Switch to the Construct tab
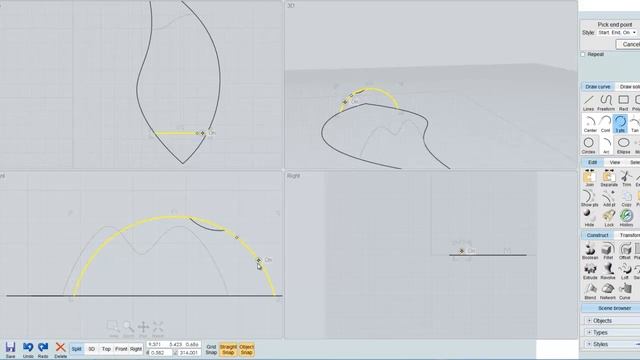 pos(598,235)
